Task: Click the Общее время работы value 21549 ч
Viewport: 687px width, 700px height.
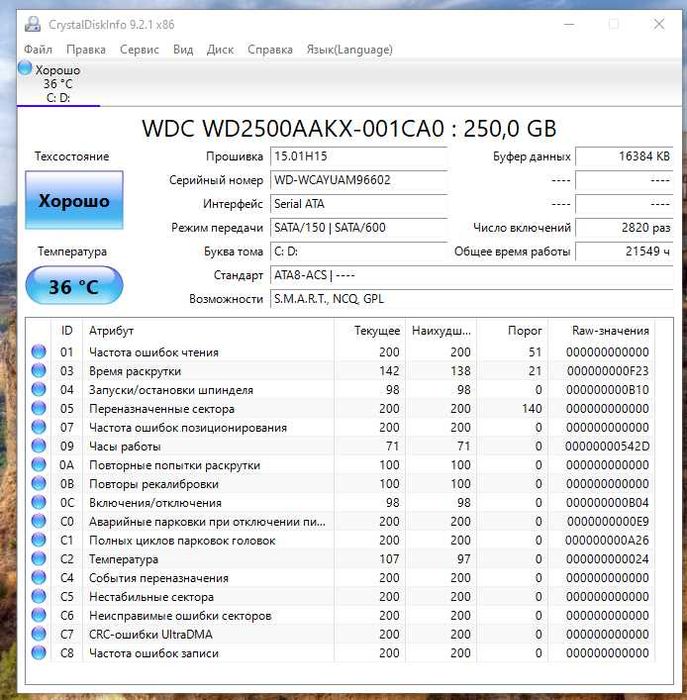Action: pyautogui.click(x=624, y=251)
